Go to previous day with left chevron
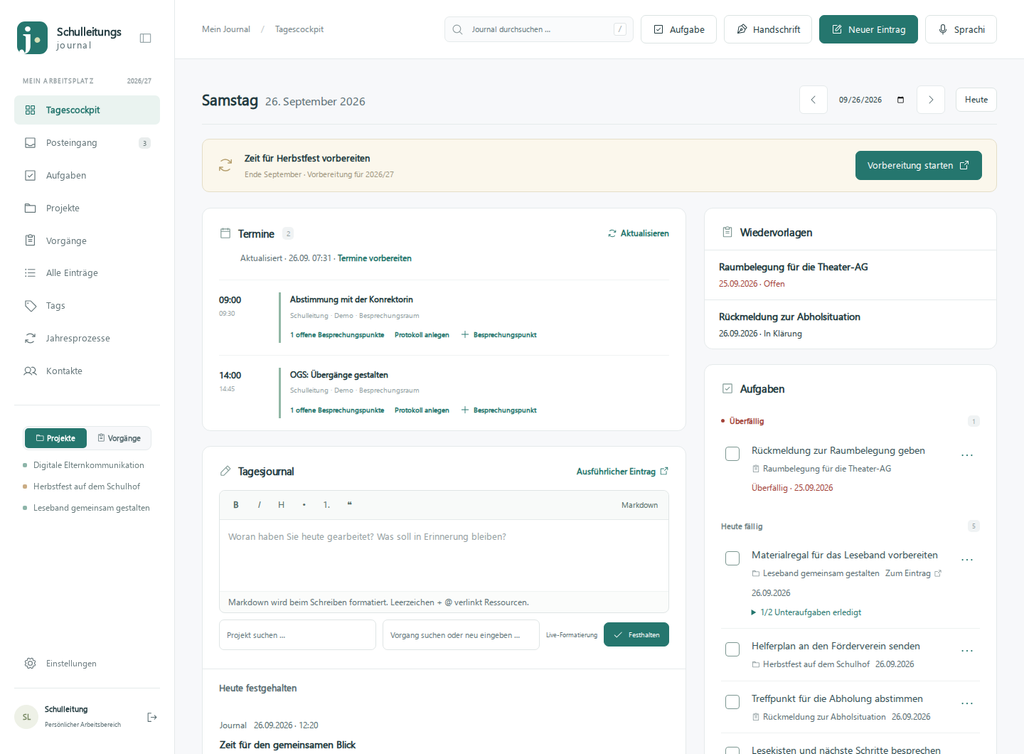This screenshot has width=1024, height=754. click(813, 100)
